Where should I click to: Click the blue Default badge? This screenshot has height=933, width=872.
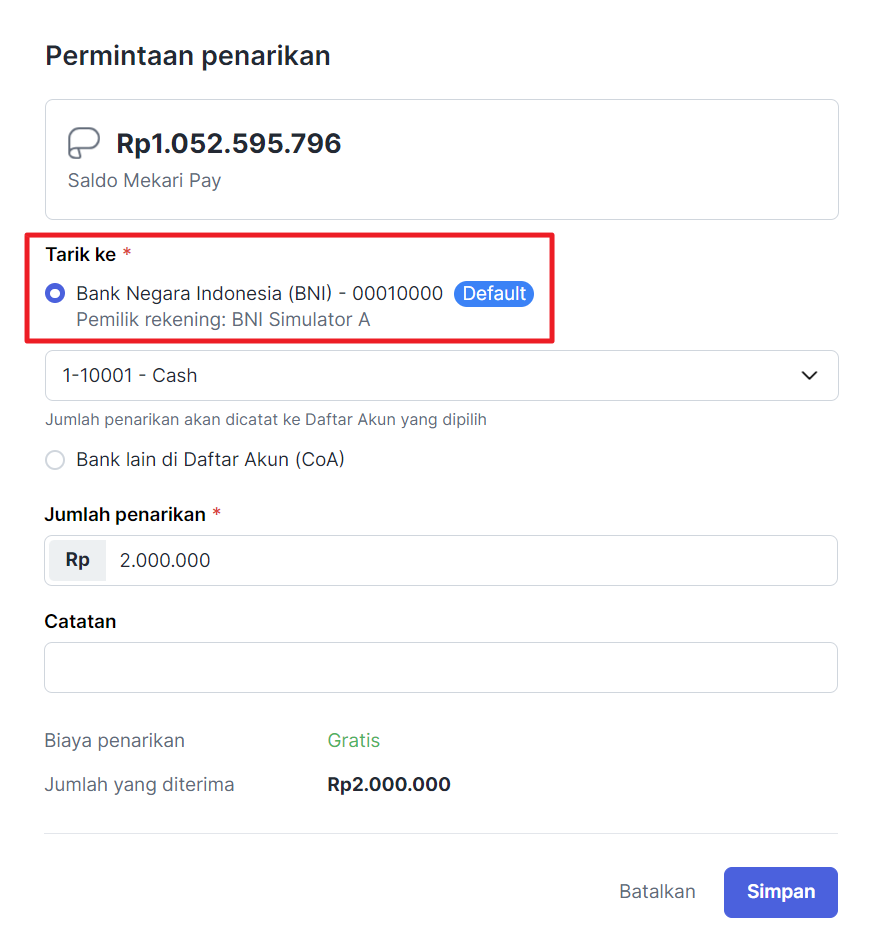click(x=494, y=294)
